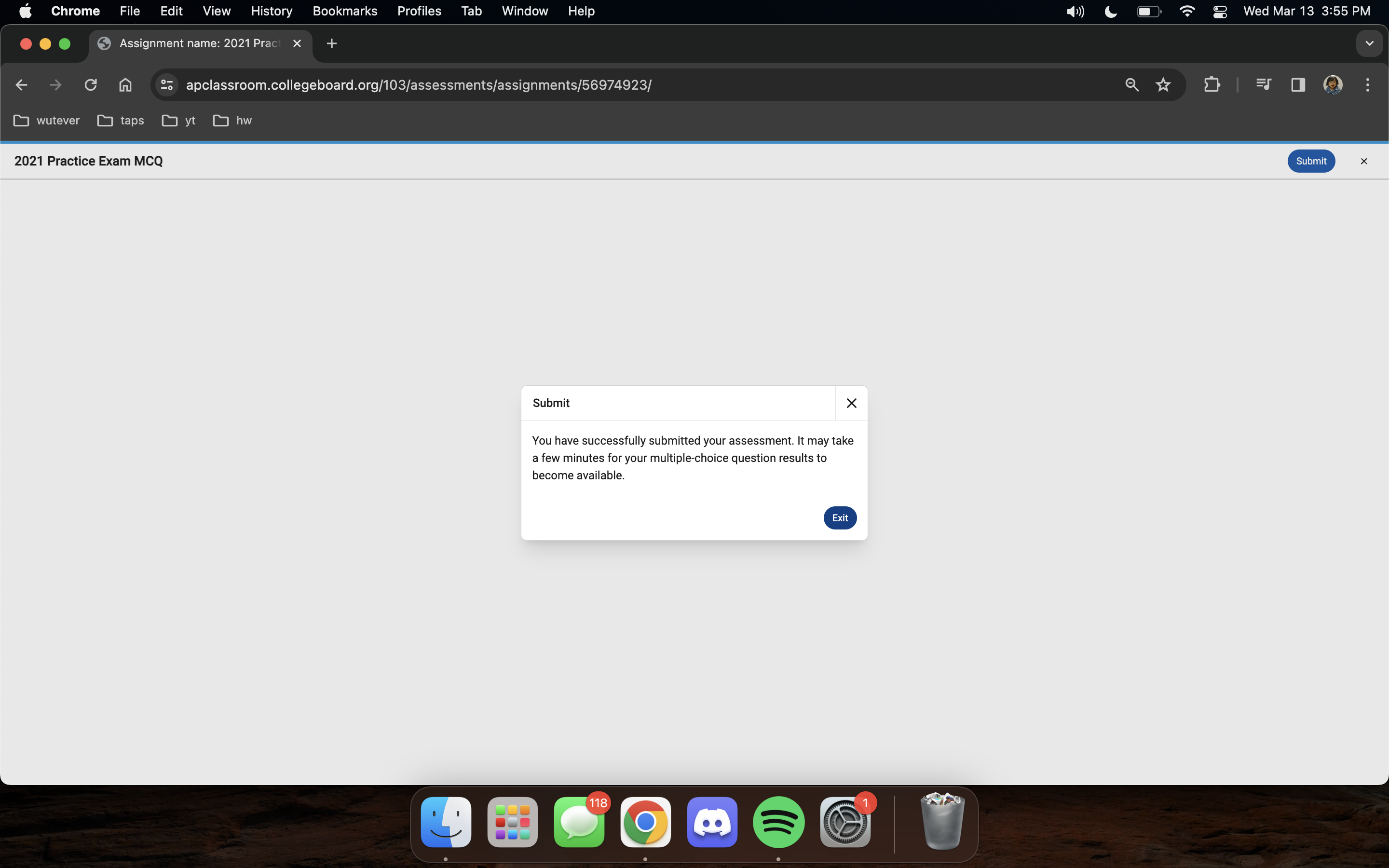Click the Exit button in dialog
The height and width of the screenshot is (868, 1389).
(840, 518)
